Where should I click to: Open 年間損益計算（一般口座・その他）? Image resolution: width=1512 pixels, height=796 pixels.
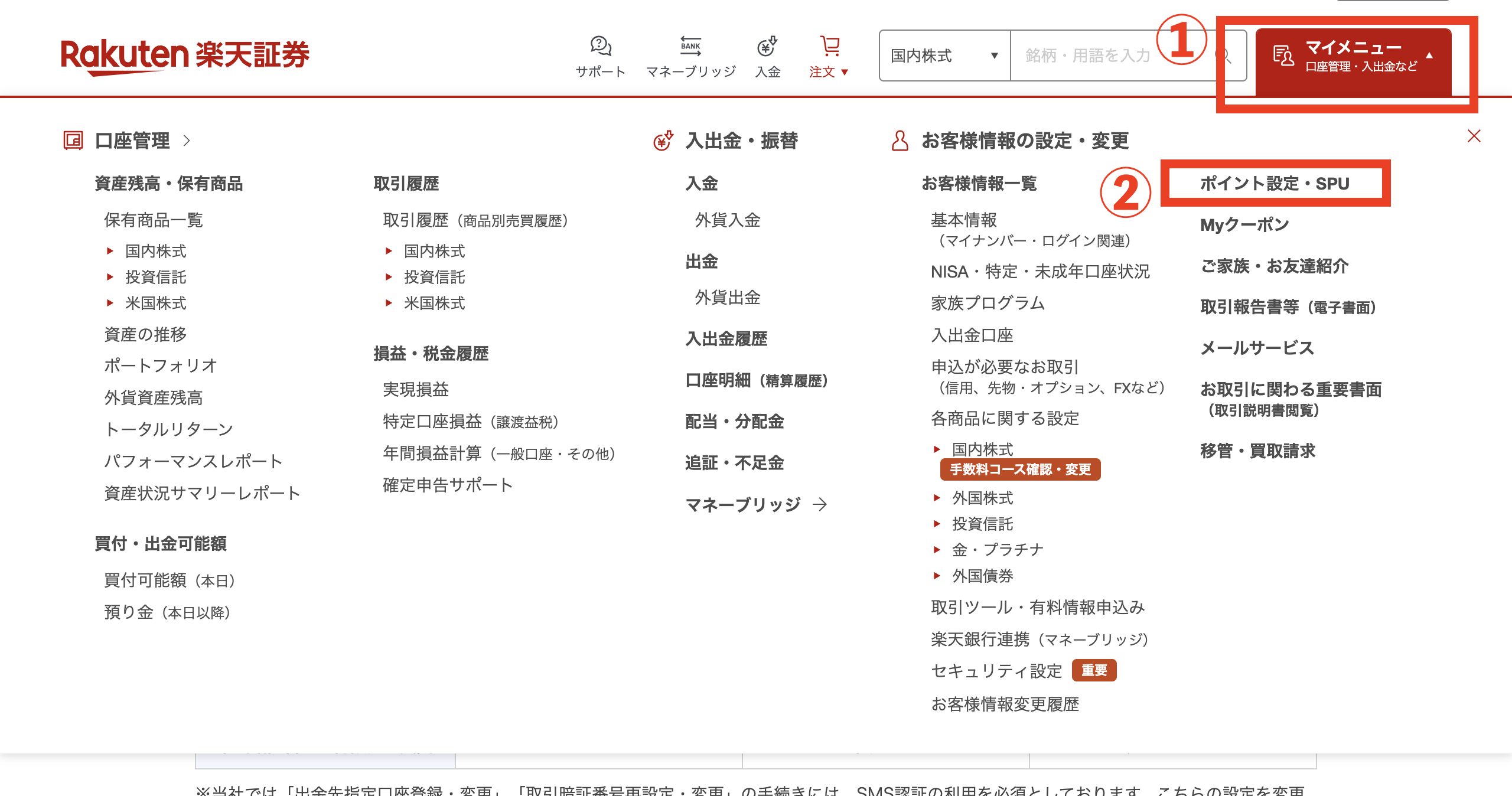tap(500, 453)
